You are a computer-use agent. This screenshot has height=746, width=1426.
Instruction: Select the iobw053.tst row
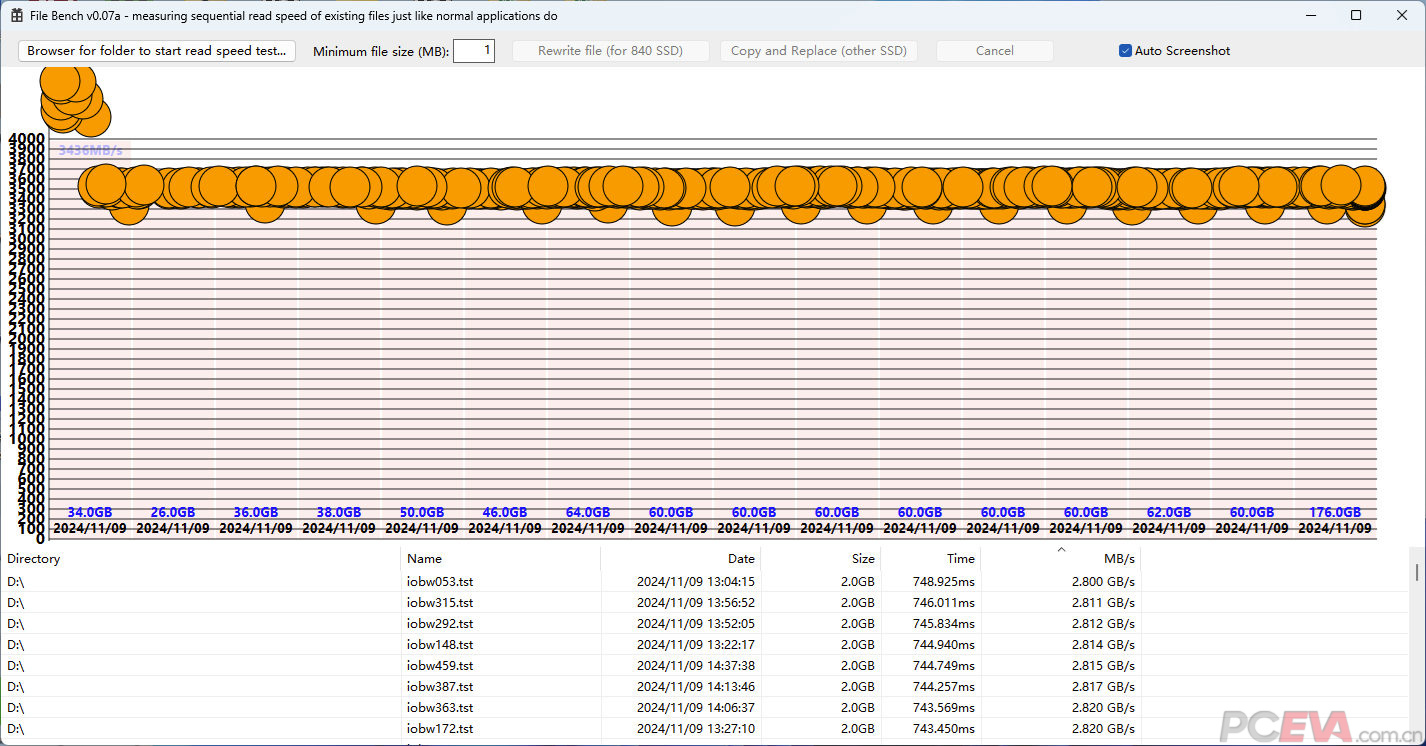(440, 581)
